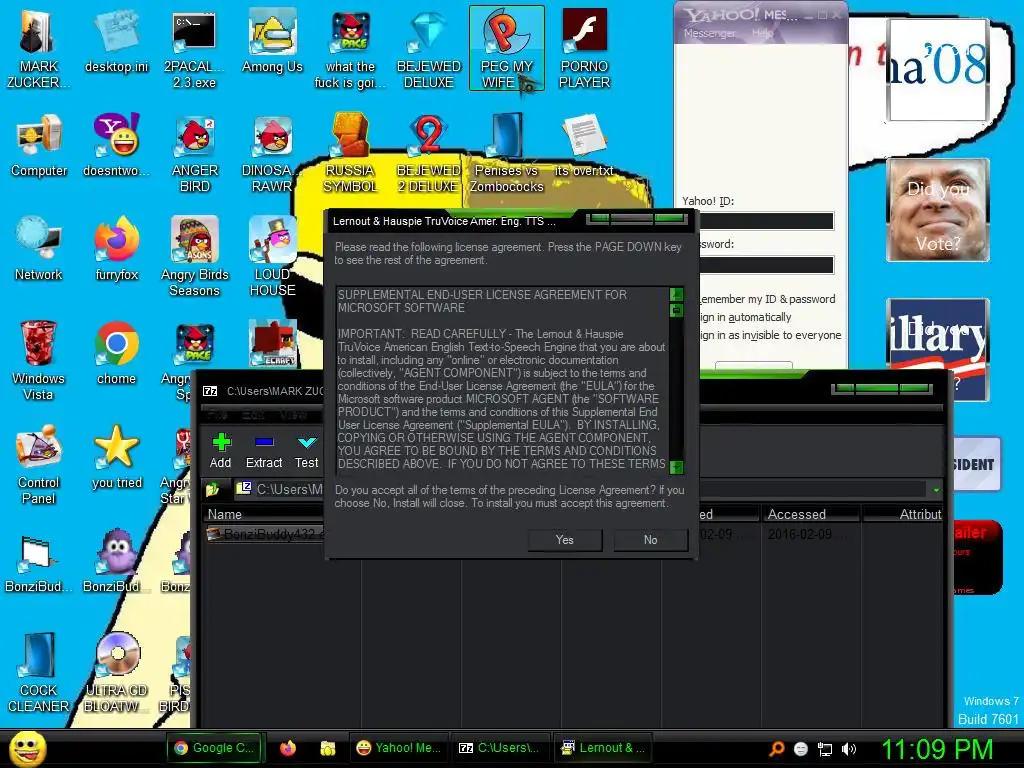The height and width of the screenshot is (768, 1024).
Task: Open the Messenger menu in Yahoo Messenger
Action: coord(709,33)
